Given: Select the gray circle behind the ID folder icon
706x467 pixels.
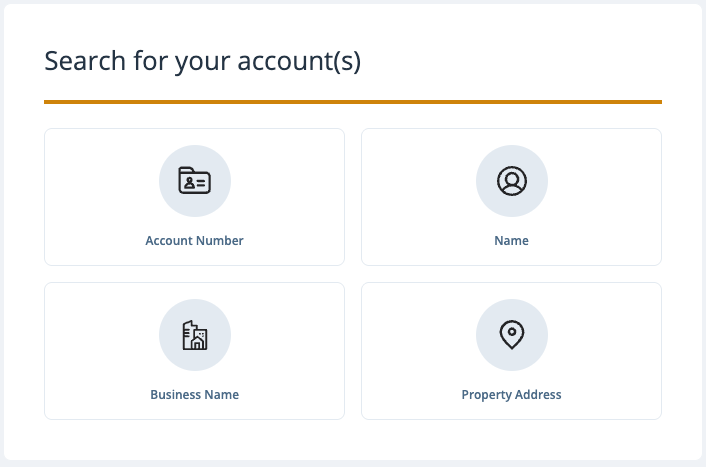Looking at the screenshot, I should click(195, 181).
